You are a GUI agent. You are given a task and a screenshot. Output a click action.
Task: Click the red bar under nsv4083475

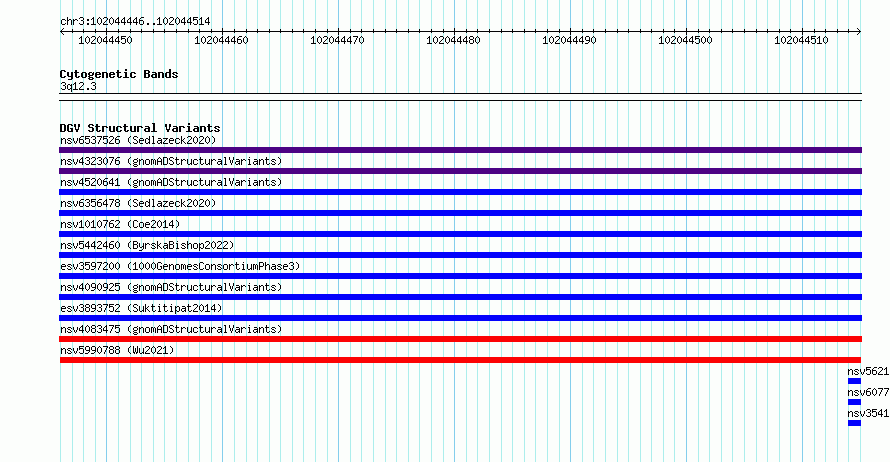tap(460, 339)
